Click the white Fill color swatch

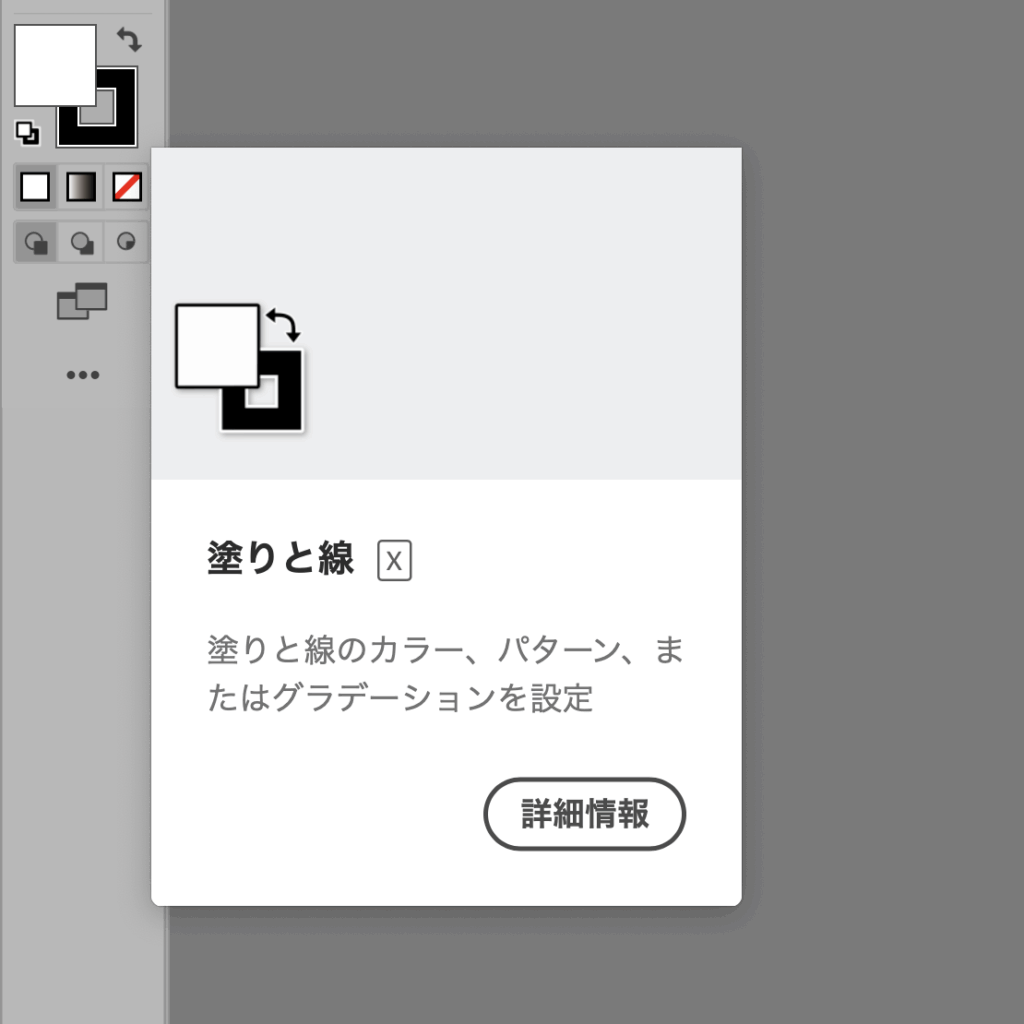pos(55,65)
